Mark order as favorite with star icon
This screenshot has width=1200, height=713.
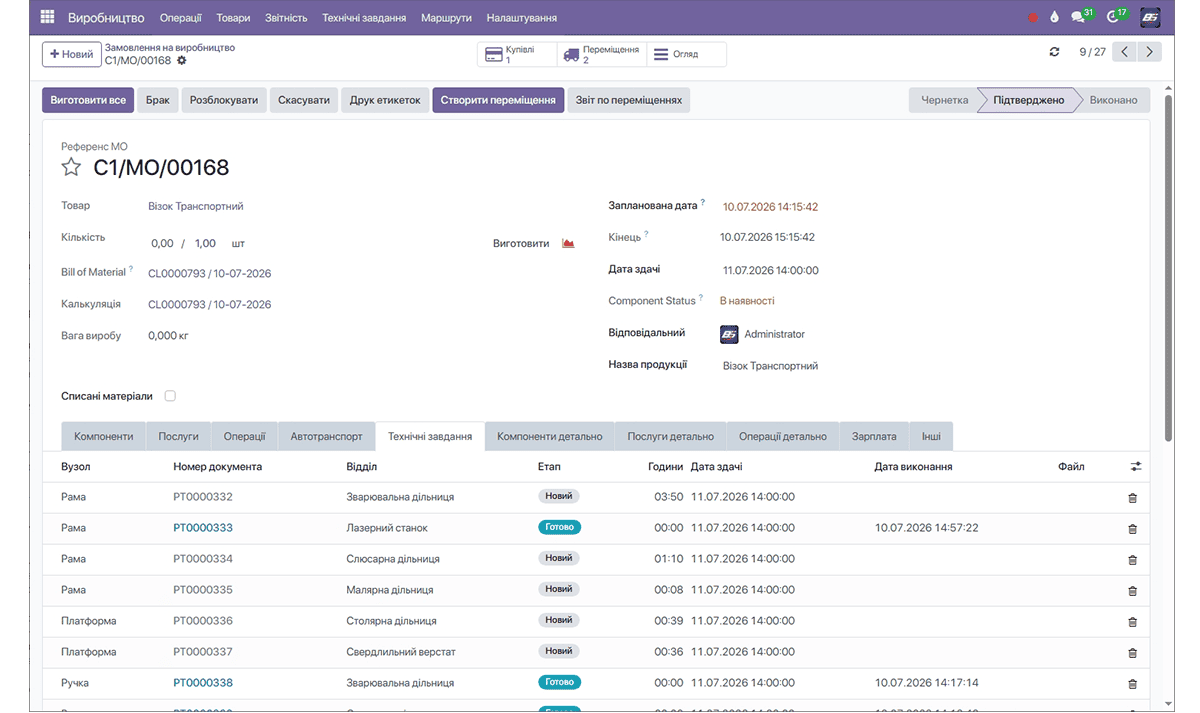click(x=71, y=167)
